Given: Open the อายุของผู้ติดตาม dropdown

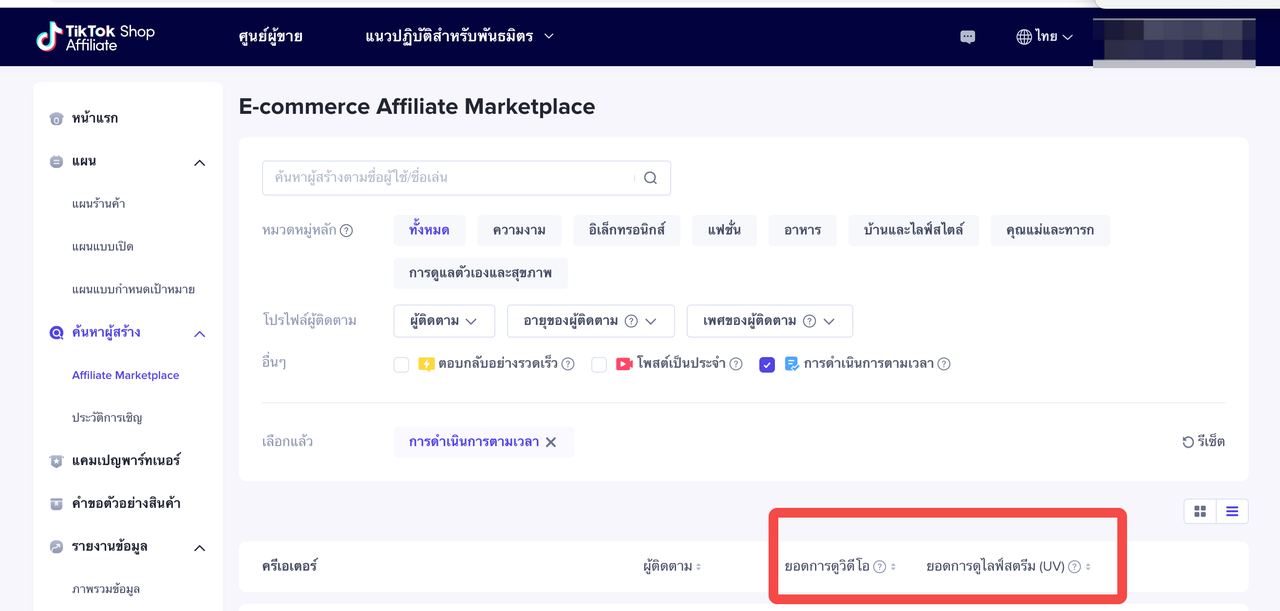Looking at the screenshot, I should coord(590,321).
